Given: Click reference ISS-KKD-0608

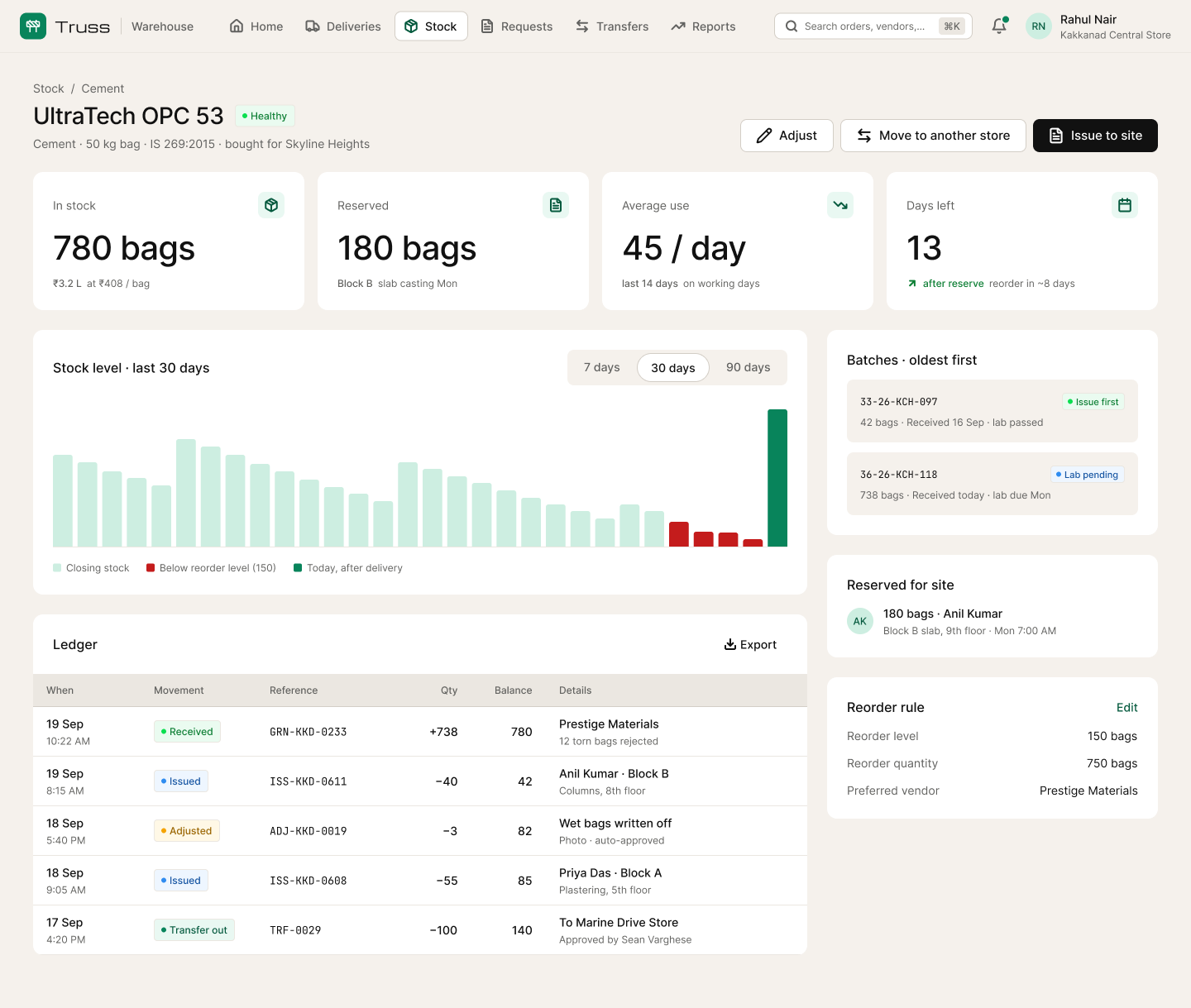Looking at the screenshot, I should click(309, 881).
